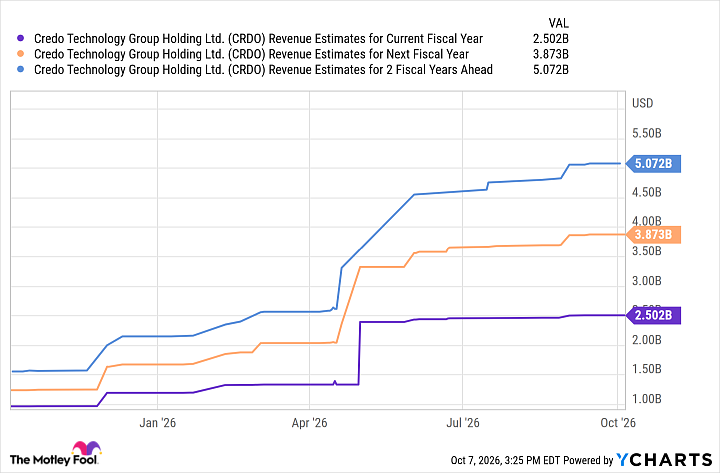The width and height of the screenshot is (720, 473).
Task: Click the Apr '26 x-axis label
Action: (309, 422)
